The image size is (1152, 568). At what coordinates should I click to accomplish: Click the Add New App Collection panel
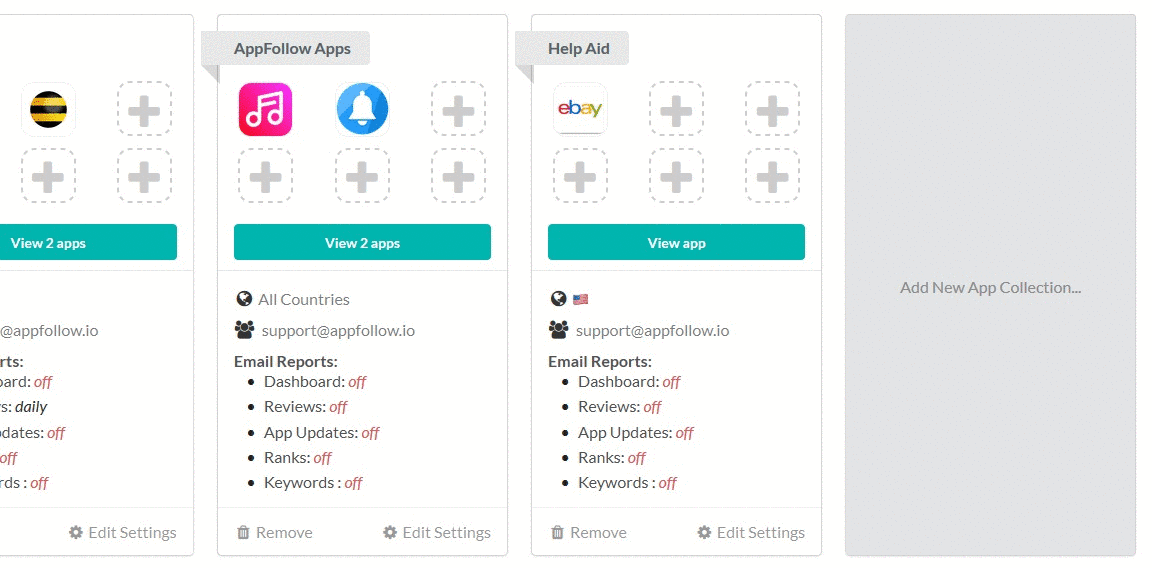tap(990, 285)
